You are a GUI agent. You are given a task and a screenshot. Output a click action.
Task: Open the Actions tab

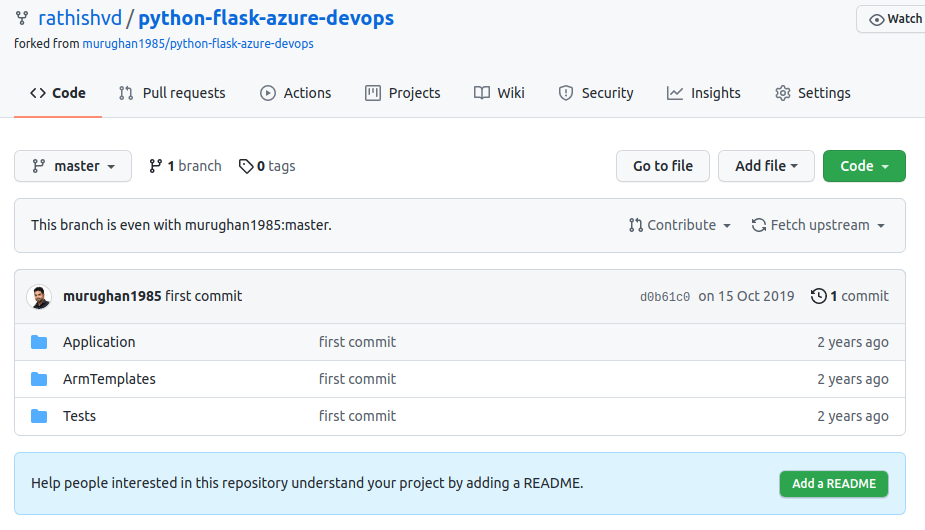pos(296,93)
